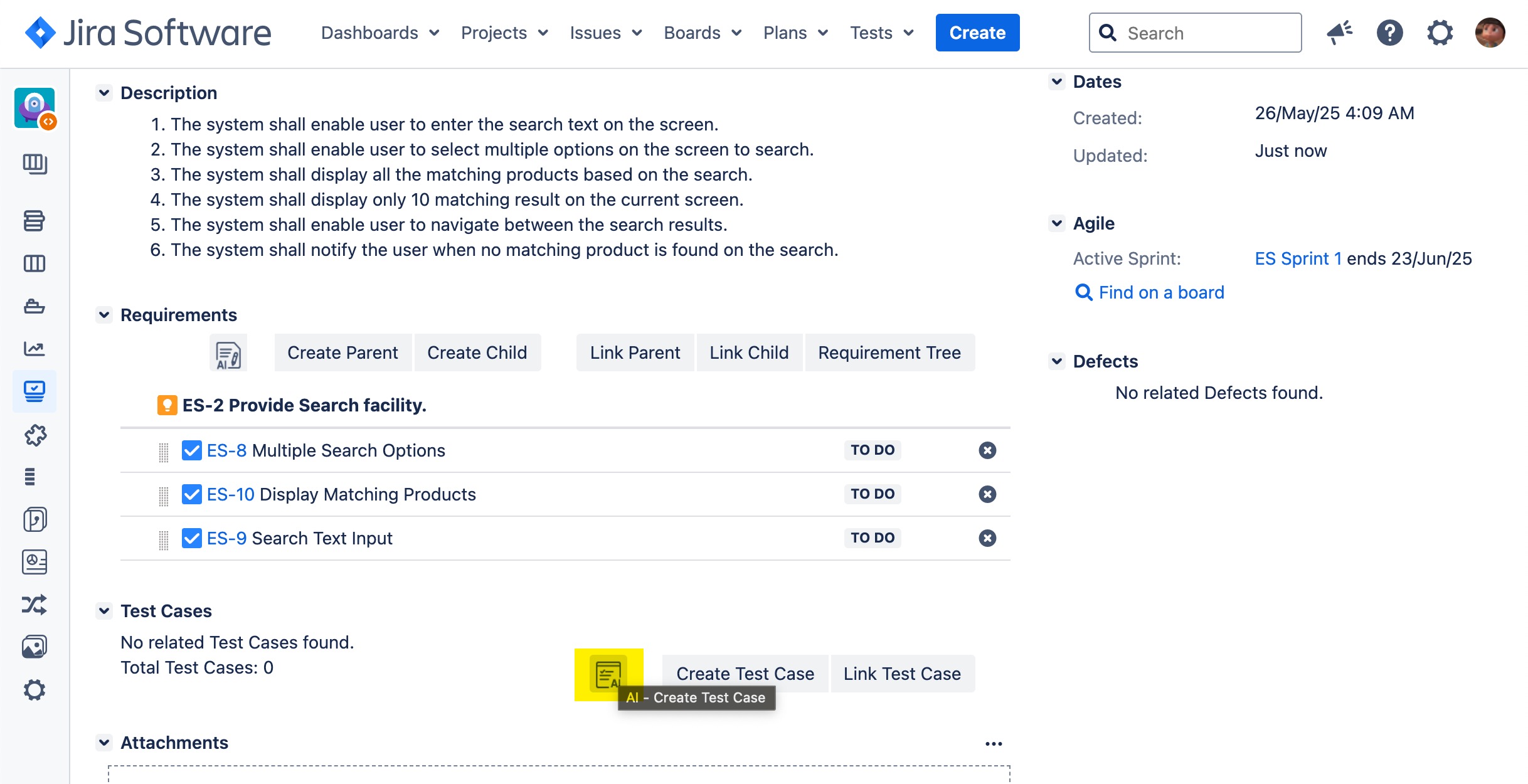Open the notifications megaphone icon
This screenshot has height=784, width=1528.
point(1339,33)
